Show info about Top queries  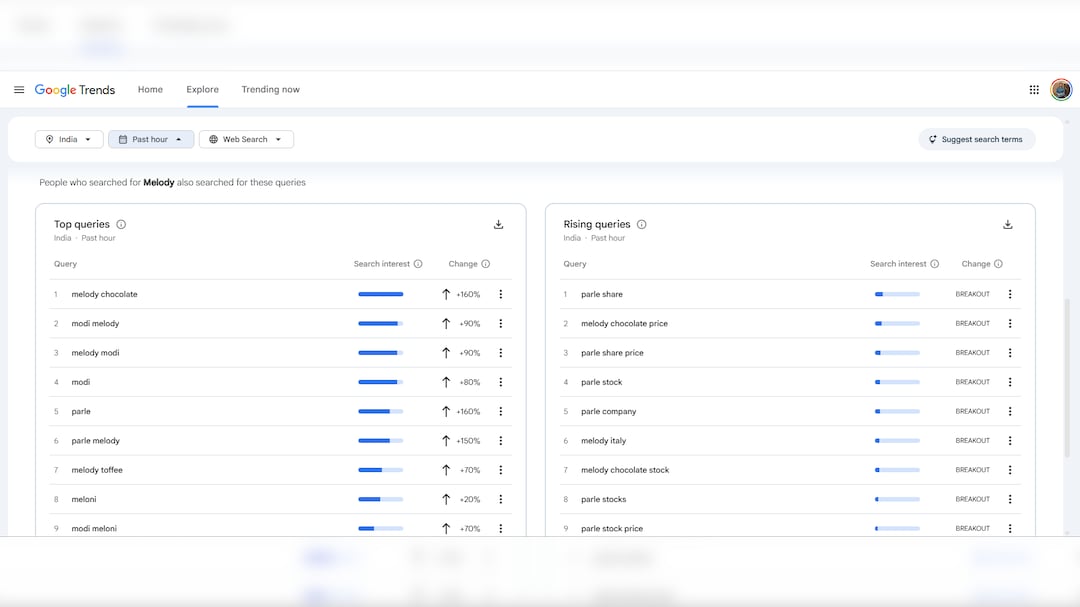[x=121, y=225]
